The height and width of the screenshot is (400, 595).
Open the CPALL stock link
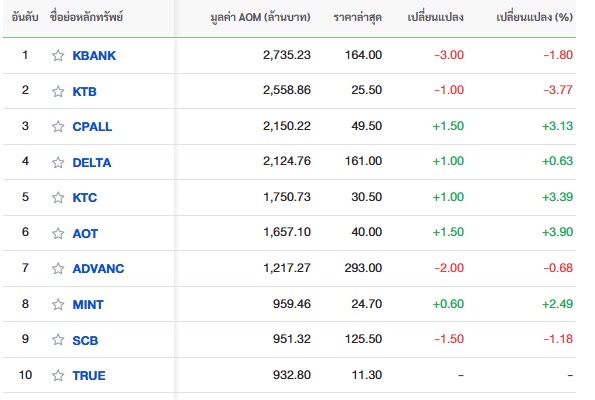92,126
